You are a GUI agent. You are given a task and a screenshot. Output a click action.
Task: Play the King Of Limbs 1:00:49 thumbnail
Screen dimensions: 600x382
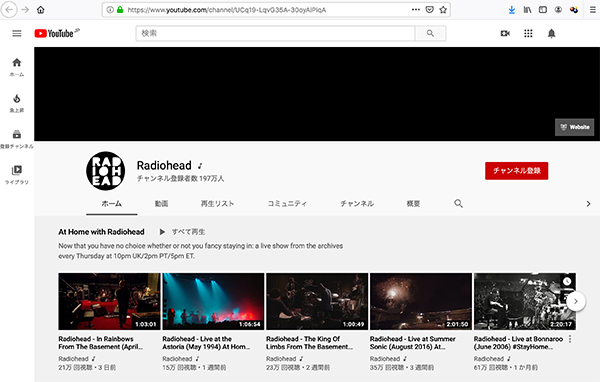tap(317, 301)
